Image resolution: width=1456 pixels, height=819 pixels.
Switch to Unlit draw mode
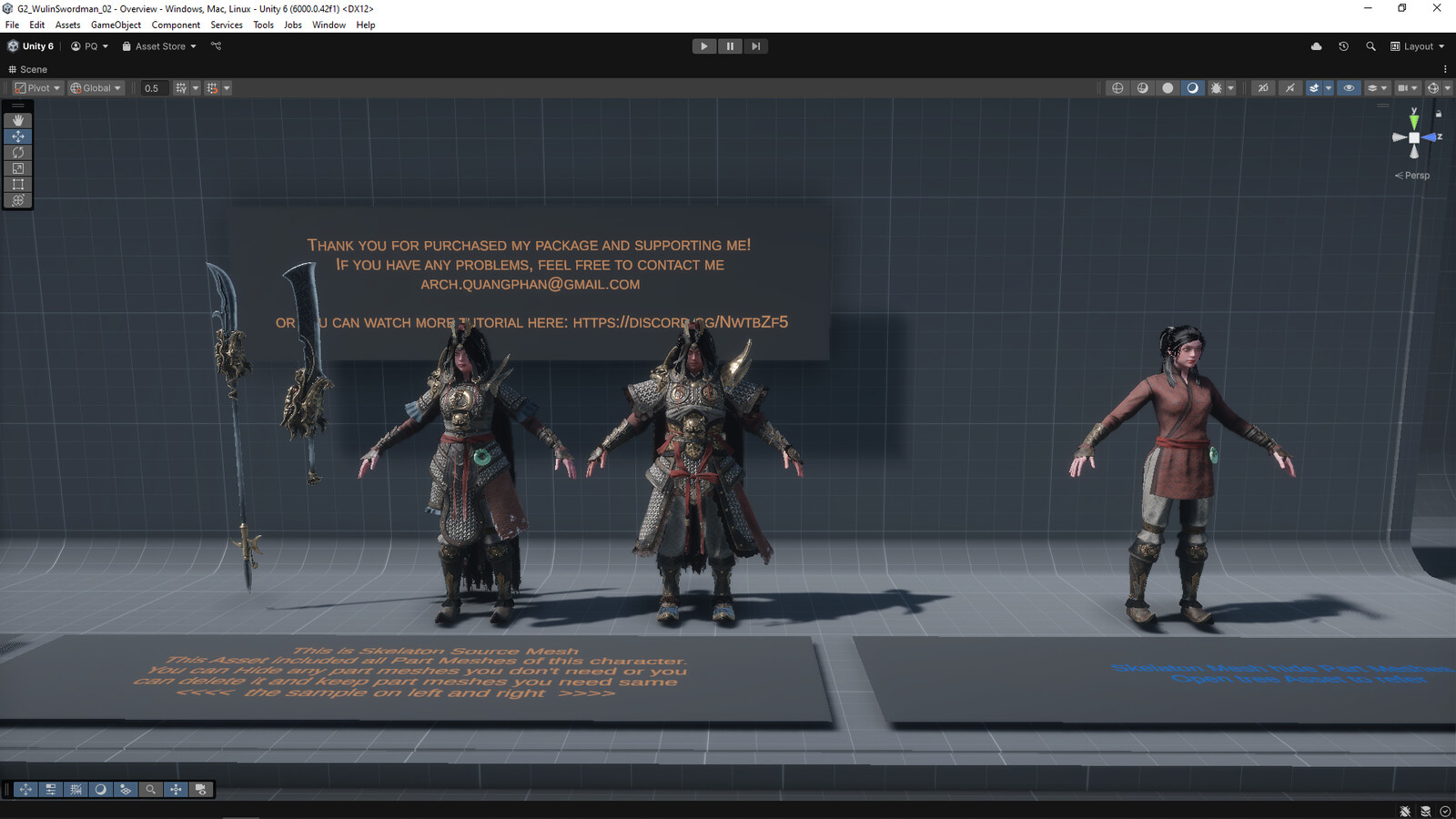1168,88
